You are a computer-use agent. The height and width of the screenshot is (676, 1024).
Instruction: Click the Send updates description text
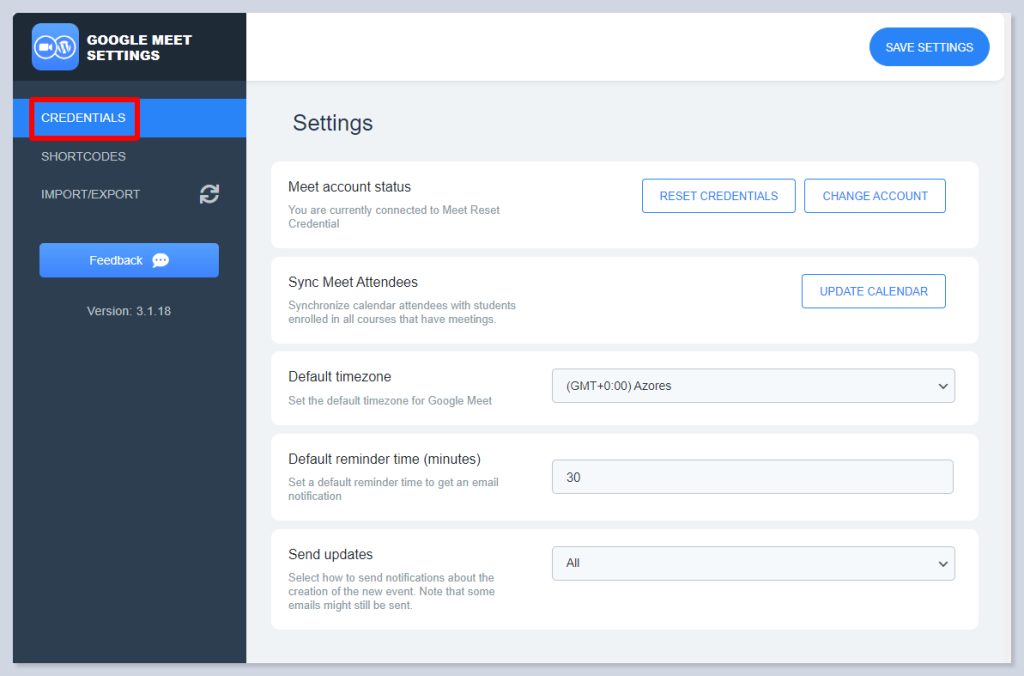point(391,591)
